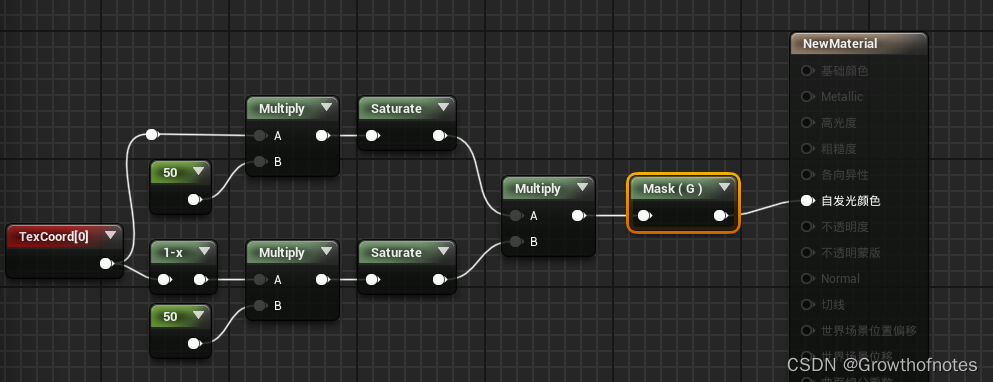Click the output pin of the 1-x node
Screen dimensions: 993x382
[x=200, y=279]
